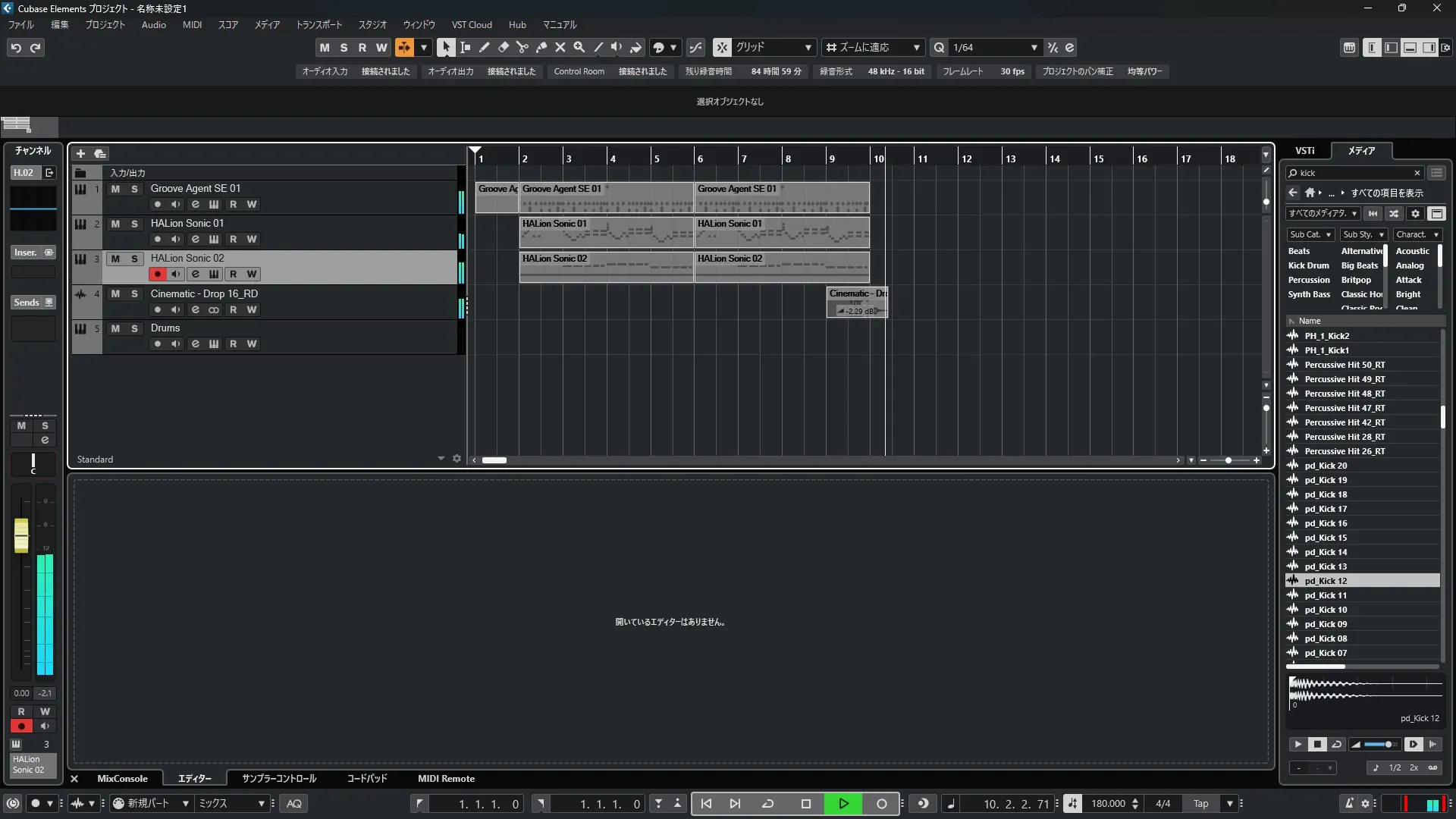Open the Sub Cat. filter dropdown

pyautogui.click(x=1310, y=234)
